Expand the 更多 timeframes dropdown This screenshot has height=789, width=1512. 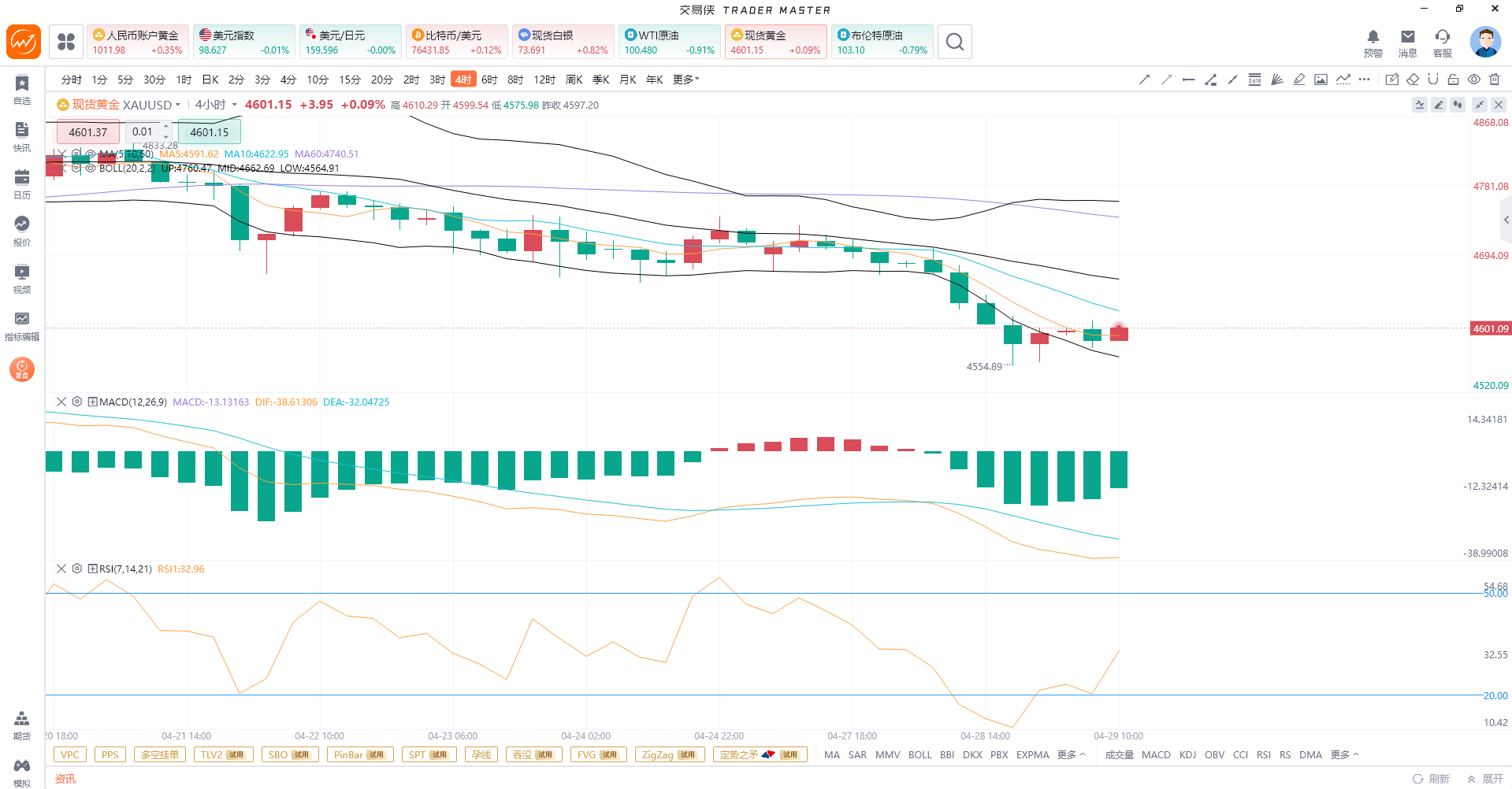[x=685, y=80]
